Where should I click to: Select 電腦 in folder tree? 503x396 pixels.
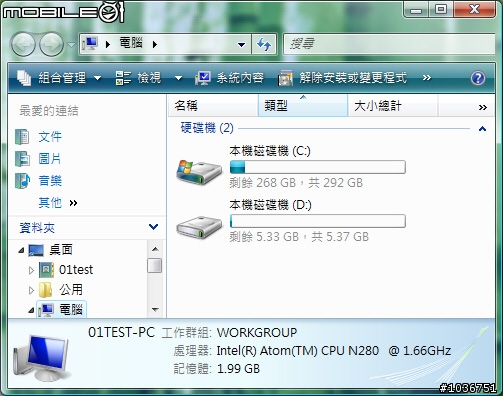point(71,310)
